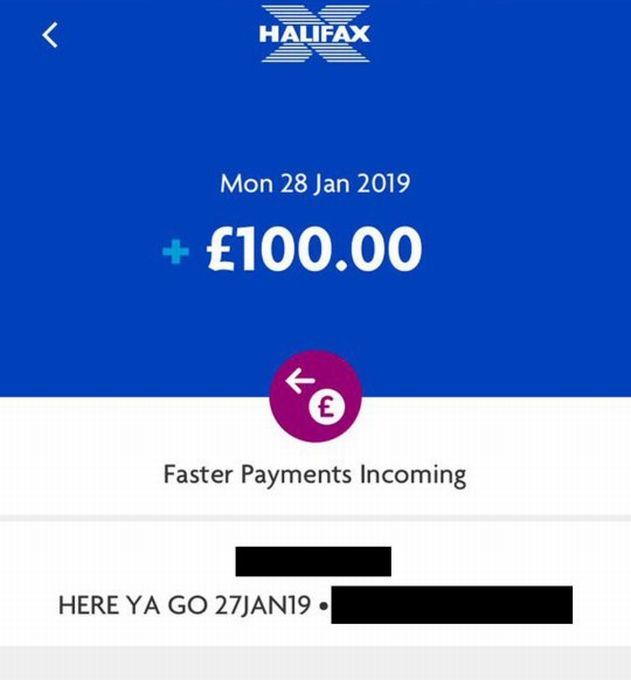Tap the 2019 year in the date
This screenshot has width=631, height=680.
point(384,183)
